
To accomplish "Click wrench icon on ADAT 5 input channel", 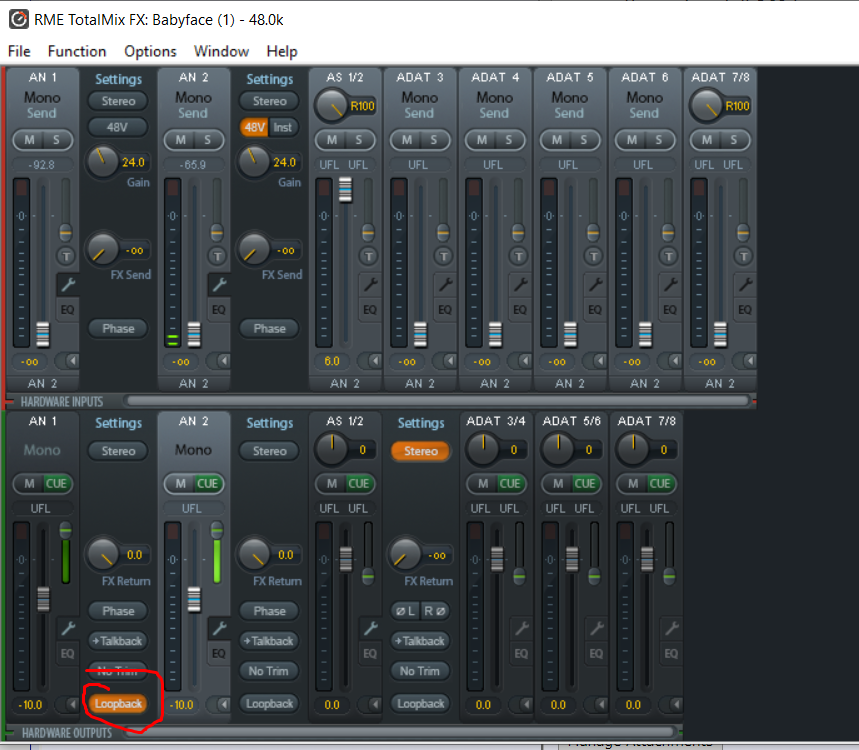I will tap(595, 284).
